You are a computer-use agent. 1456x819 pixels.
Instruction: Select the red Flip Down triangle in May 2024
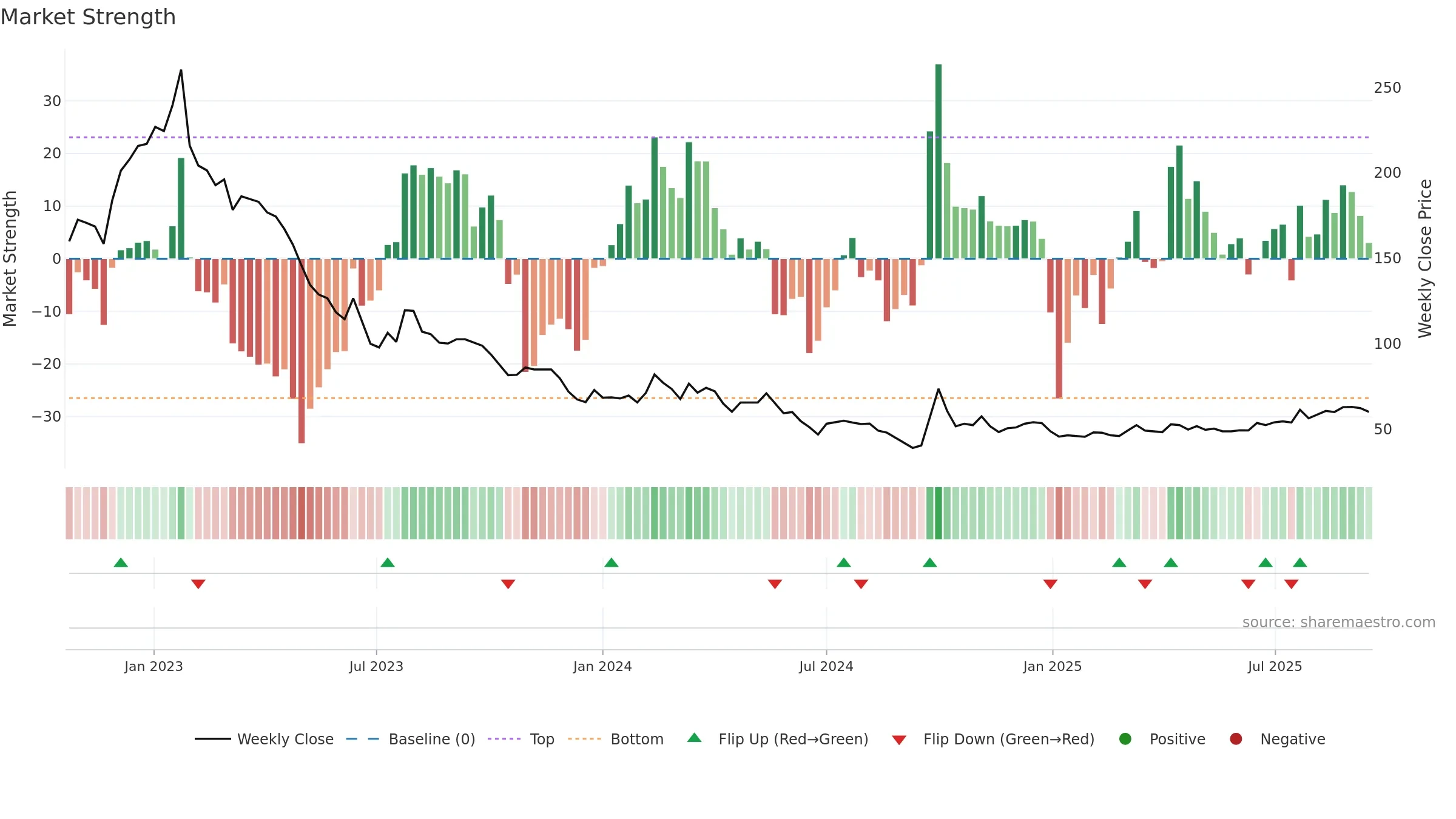775,584
